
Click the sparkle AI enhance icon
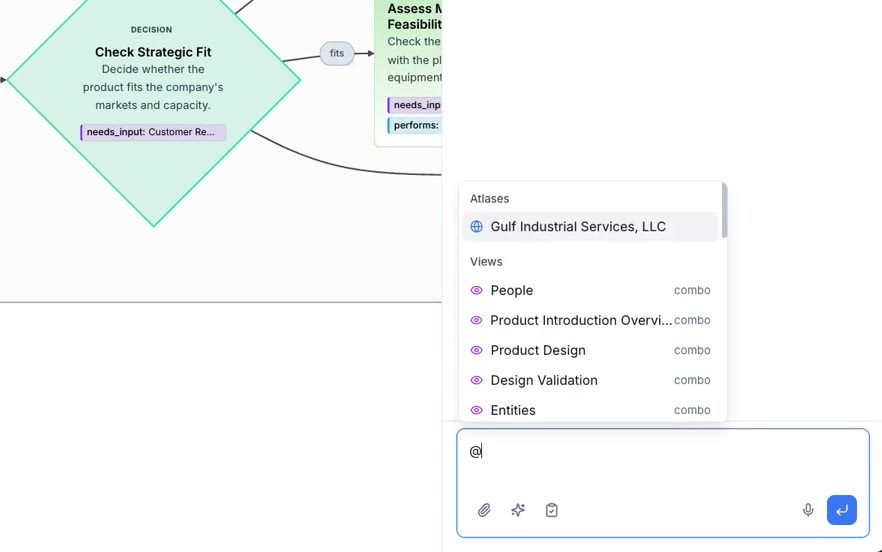pyautogui.click(x=518, y=510)
